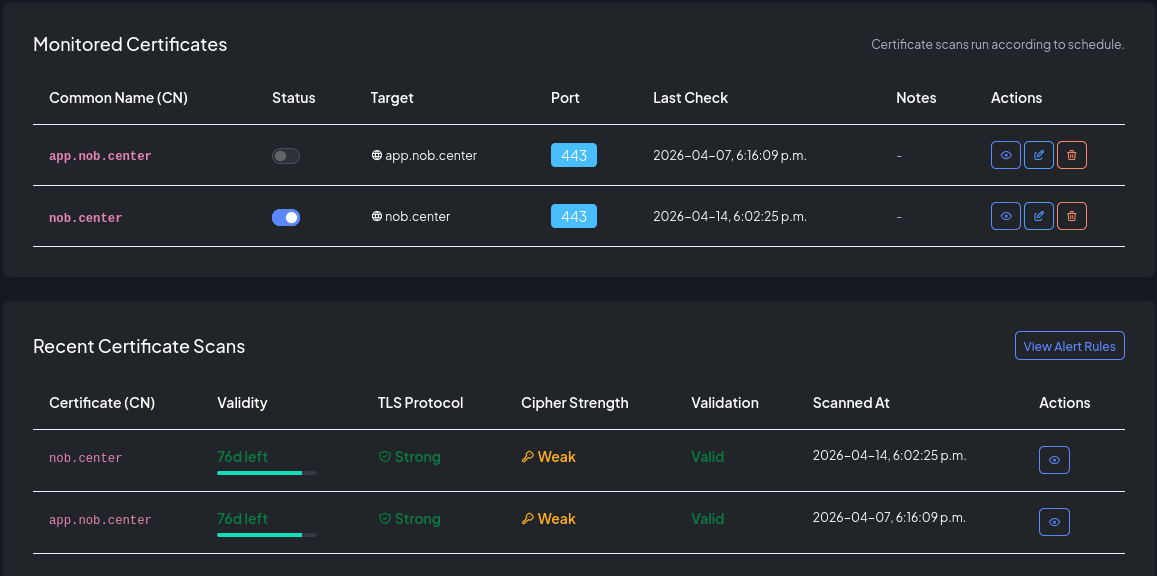Click app.nob.center certificate name in recent scans

(x=100, y=520)
